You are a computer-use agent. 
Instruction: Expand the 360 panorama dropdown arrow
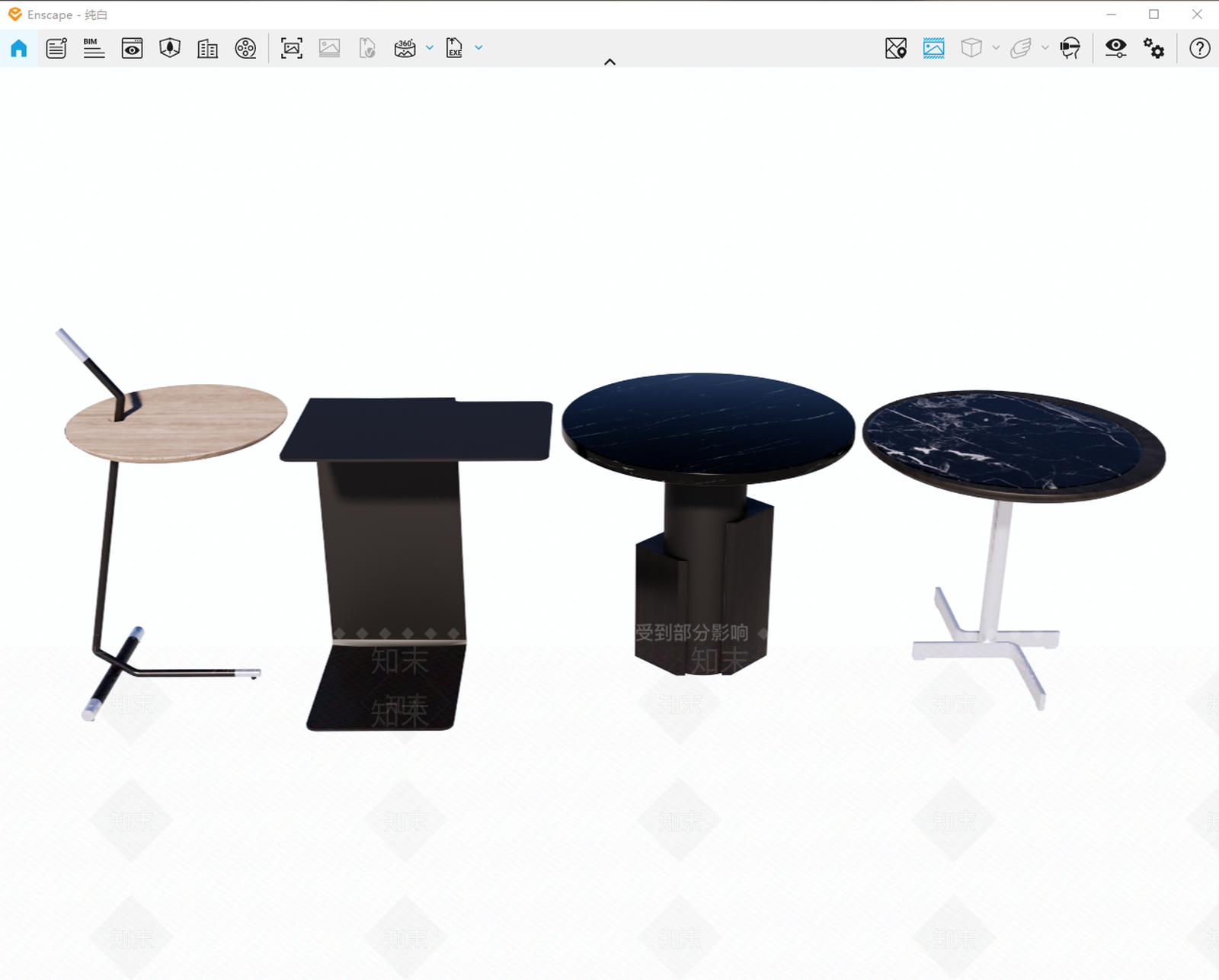coord(430,47)
